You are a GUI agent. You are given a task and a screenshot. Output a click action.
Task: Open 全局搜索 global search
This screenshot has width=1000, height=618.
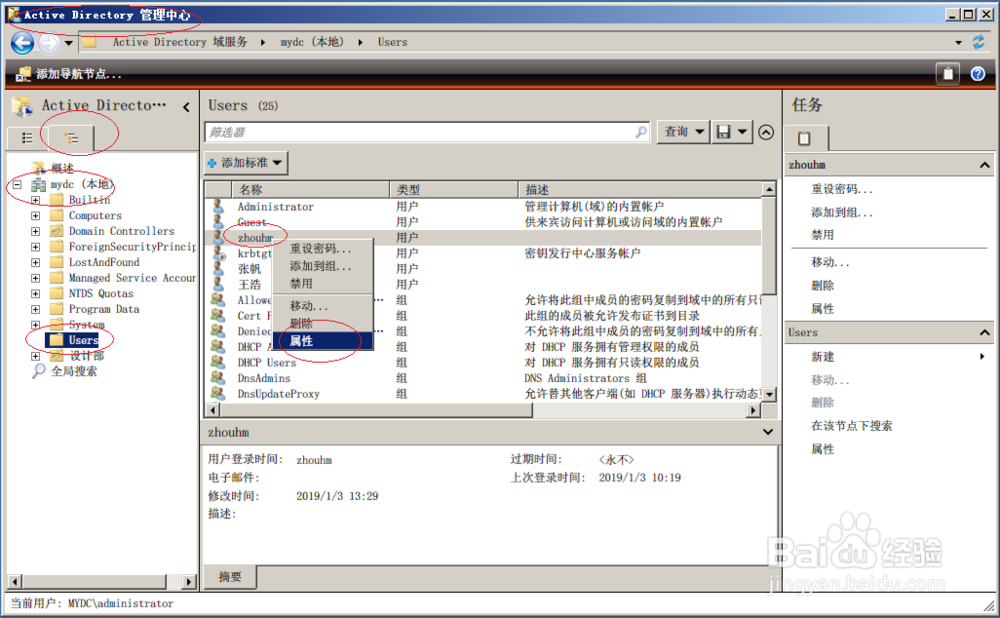[x=74, y=371]
